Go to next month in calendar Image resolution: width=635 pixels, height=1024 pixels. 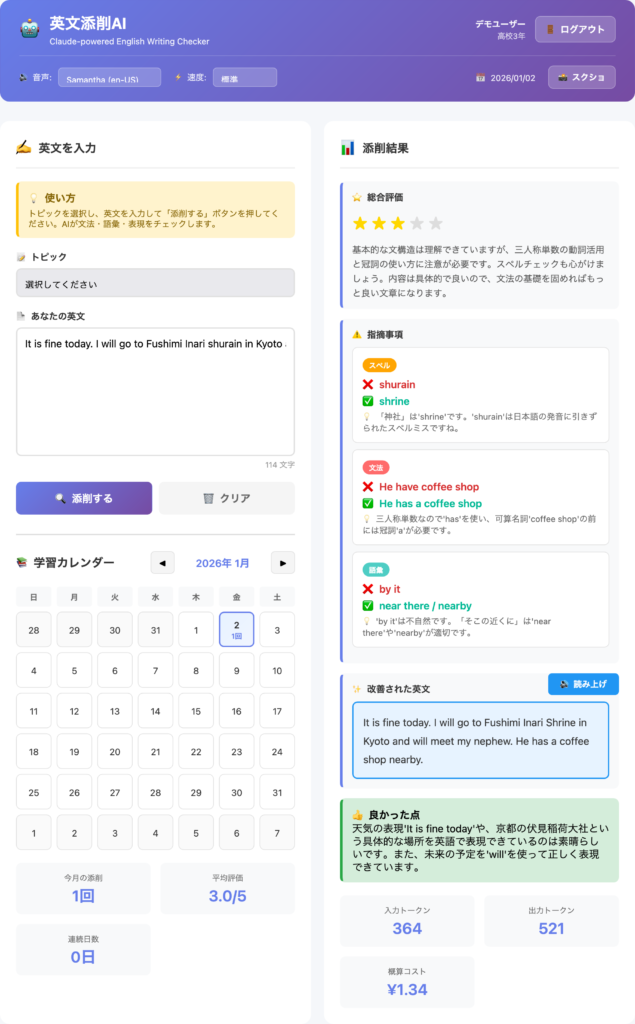pyautogui.click(x=283, y=563)
